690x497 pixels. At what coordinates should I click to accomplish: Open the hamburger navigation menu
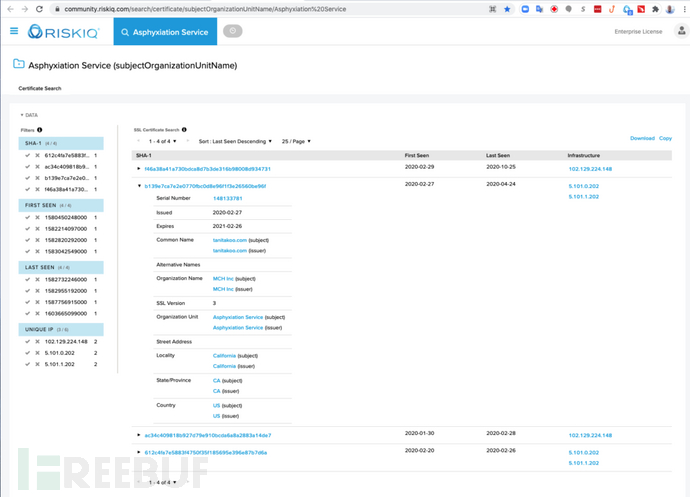click(x=14, y=31)
